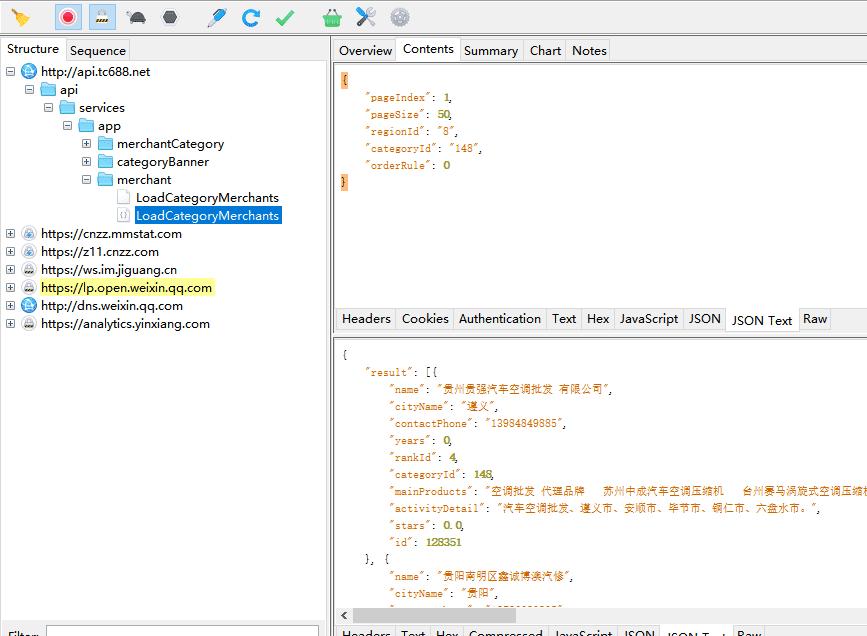This screenshot has height=636, width=867.
Task: Toggle throttling with the turtle icon
Action: point(136,17)
